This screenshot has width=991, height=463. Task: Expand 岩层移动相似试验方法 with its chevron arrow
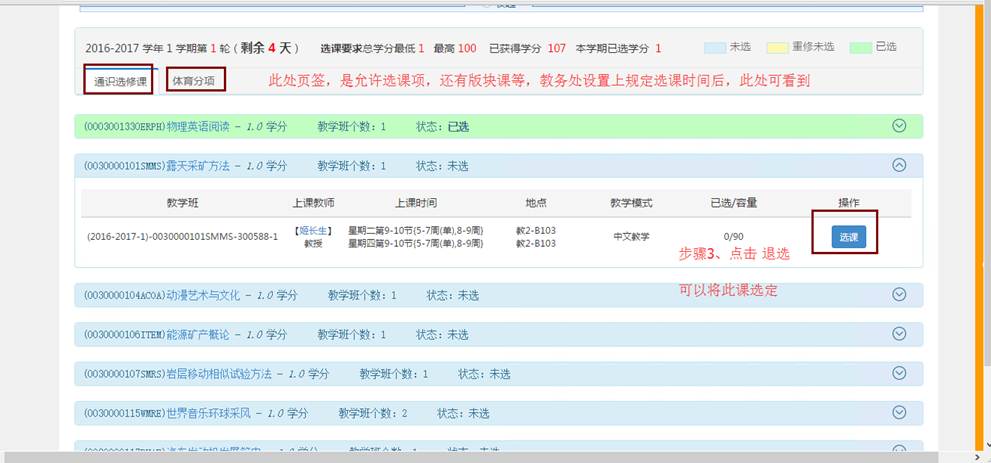[x=898, y=373]
